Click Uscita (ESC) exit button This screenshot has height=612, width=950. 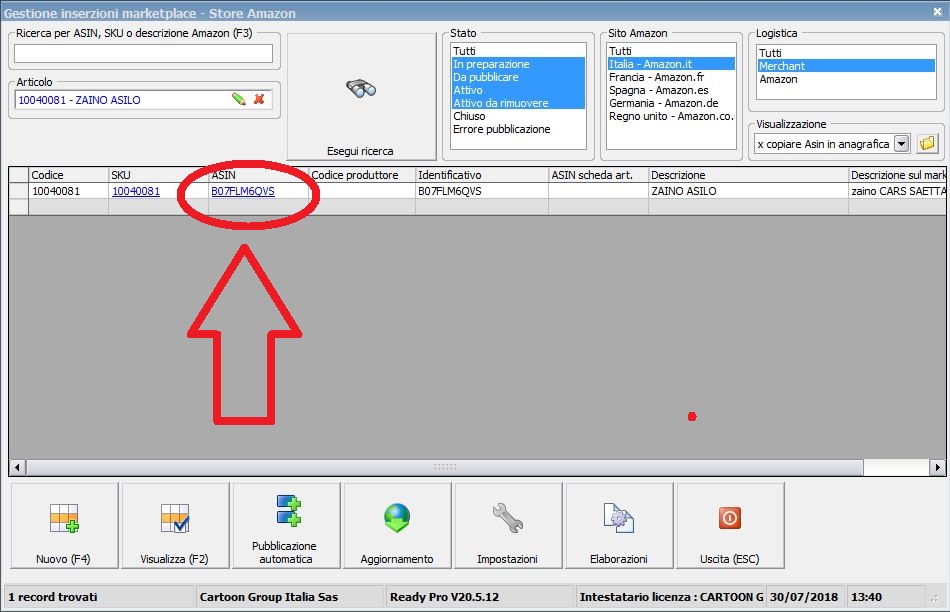point(730,525)
